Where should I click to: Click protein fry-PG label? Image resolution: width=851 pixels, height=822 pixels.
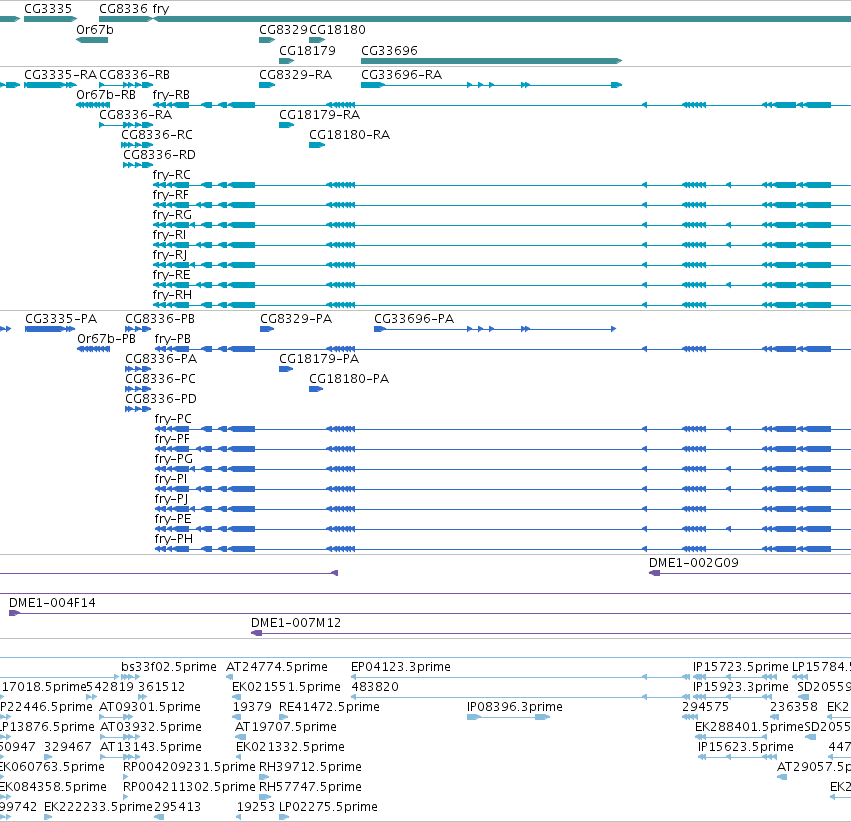[174, 458]
